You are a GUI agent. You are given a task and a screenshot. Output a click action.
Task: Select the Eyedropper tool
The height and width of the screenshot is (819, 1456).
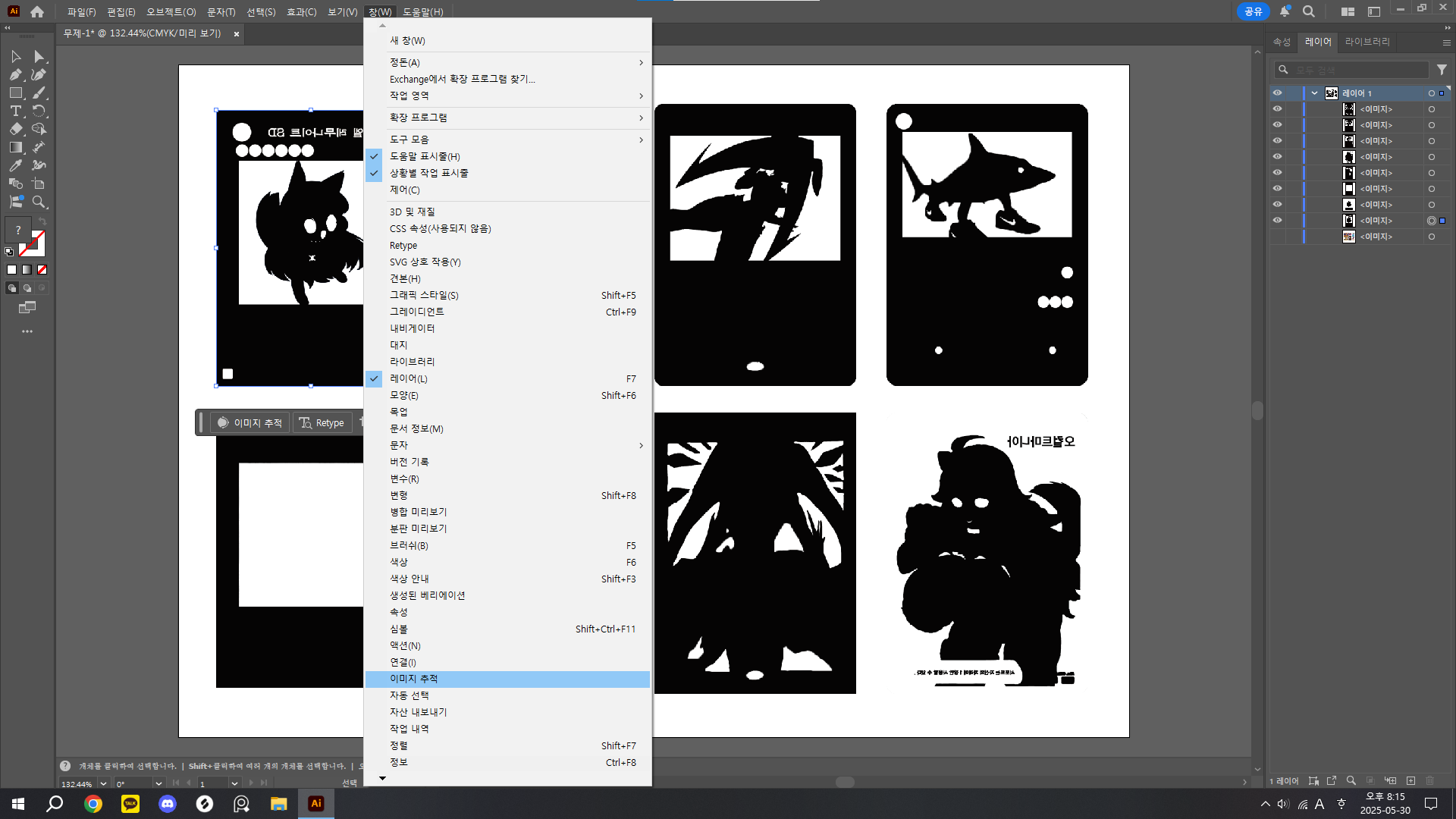[15, 166]
